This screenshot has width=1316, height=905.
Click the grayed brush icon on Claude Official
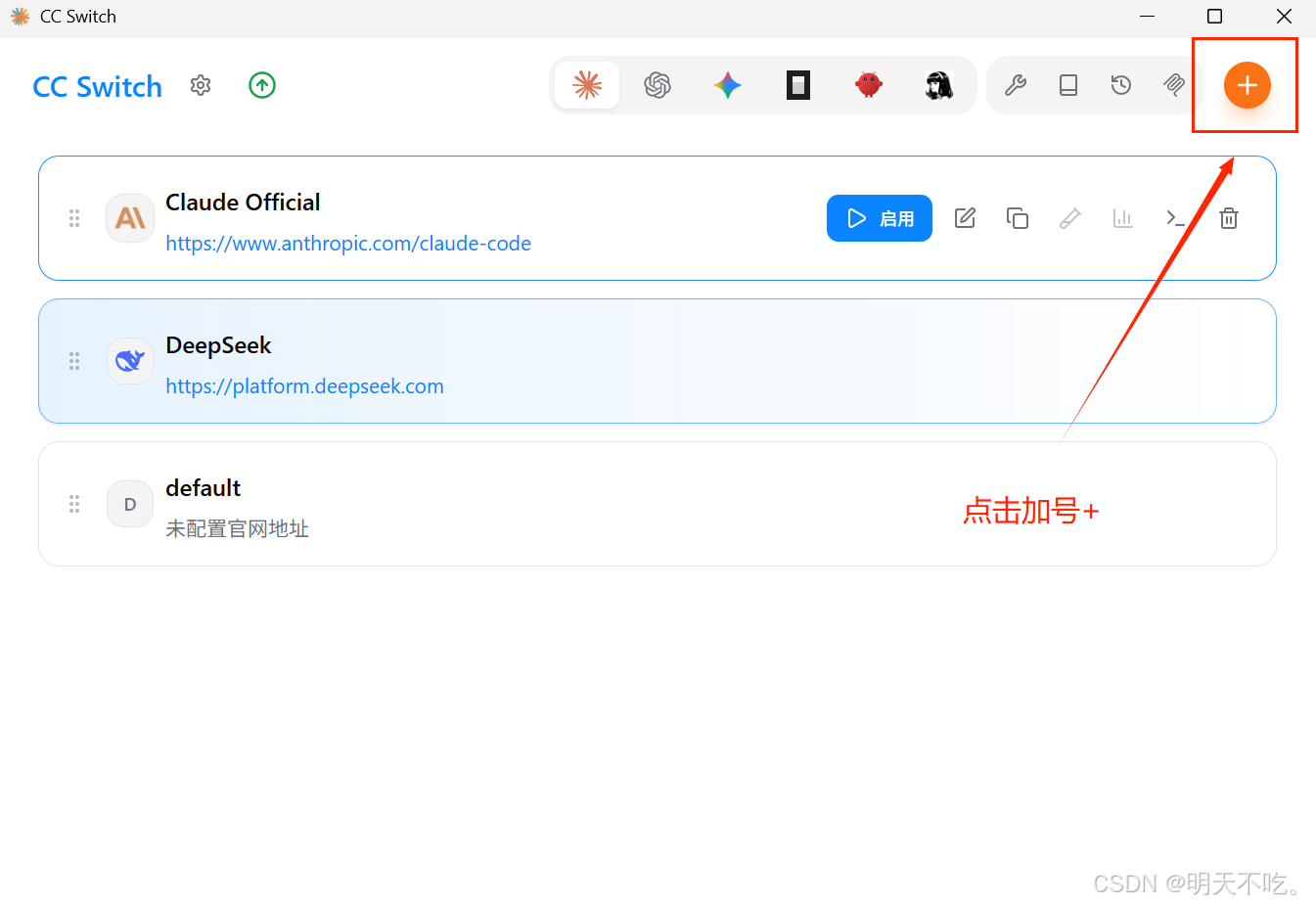click(1070, 218)
